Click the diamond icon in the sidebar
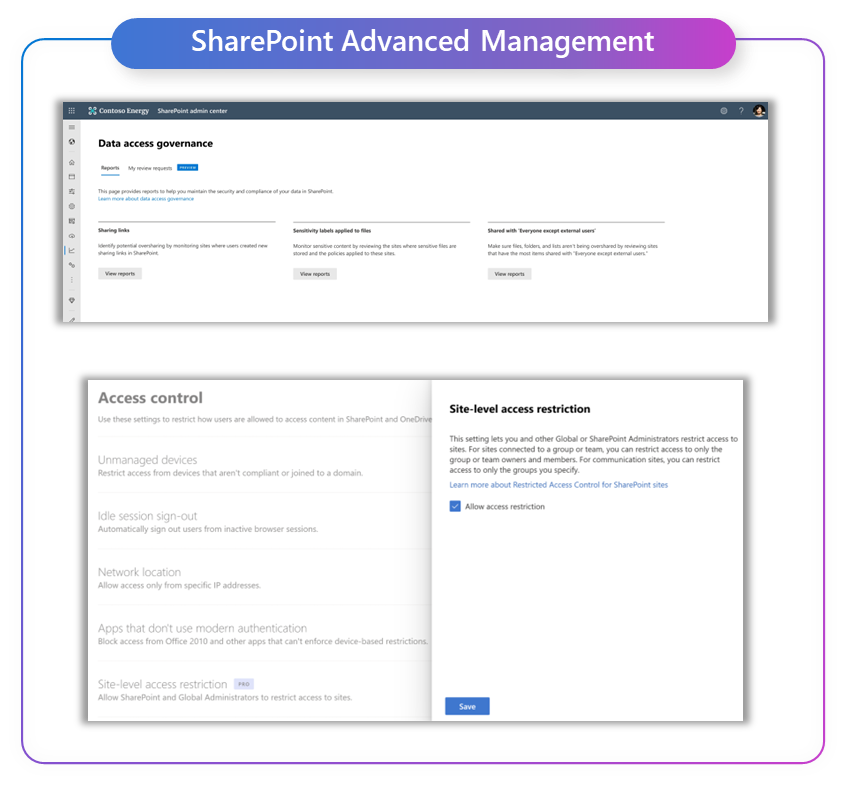 72,301
